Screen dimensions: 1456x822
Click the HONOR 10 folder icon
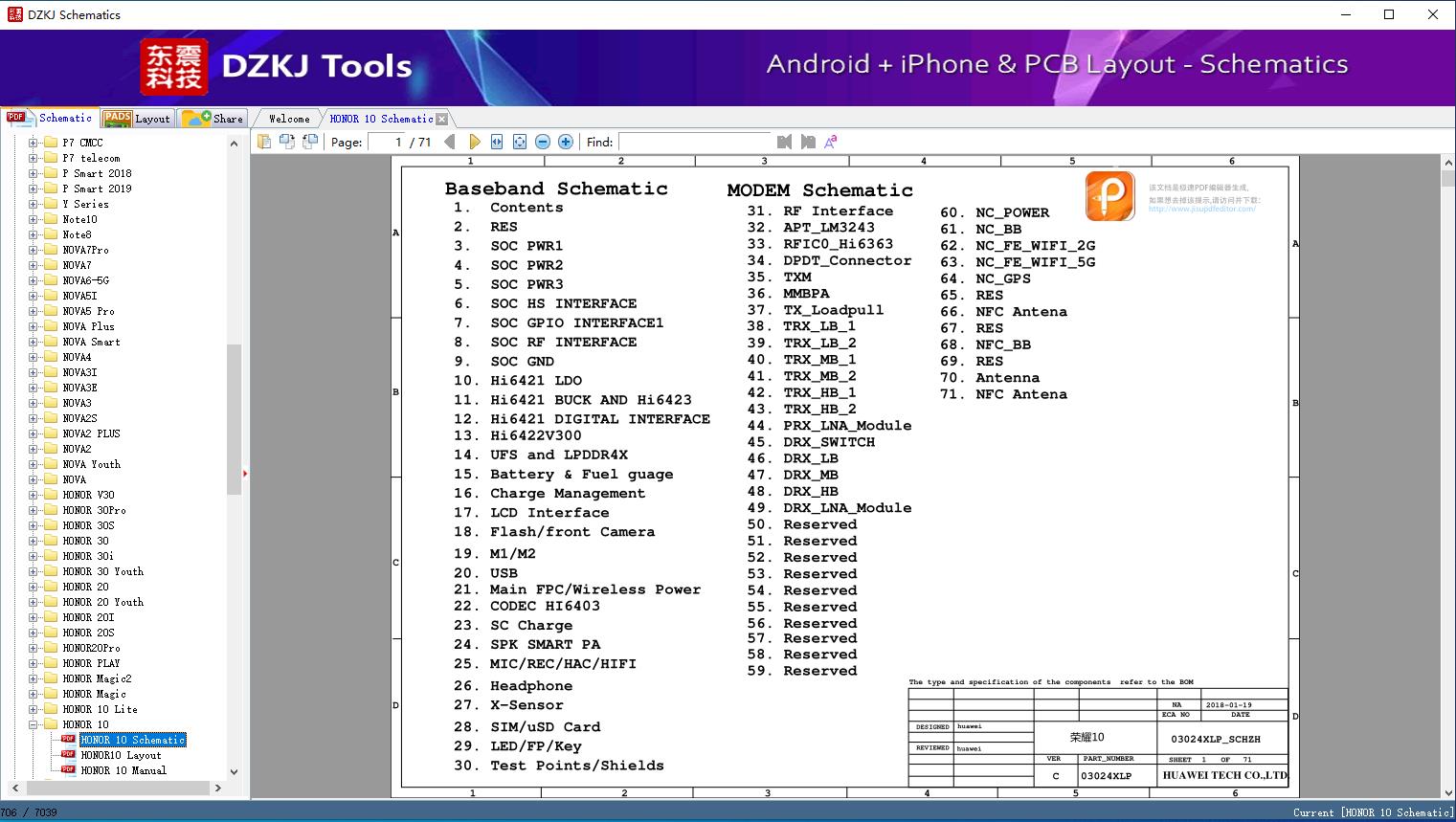[x=51, y=724]
